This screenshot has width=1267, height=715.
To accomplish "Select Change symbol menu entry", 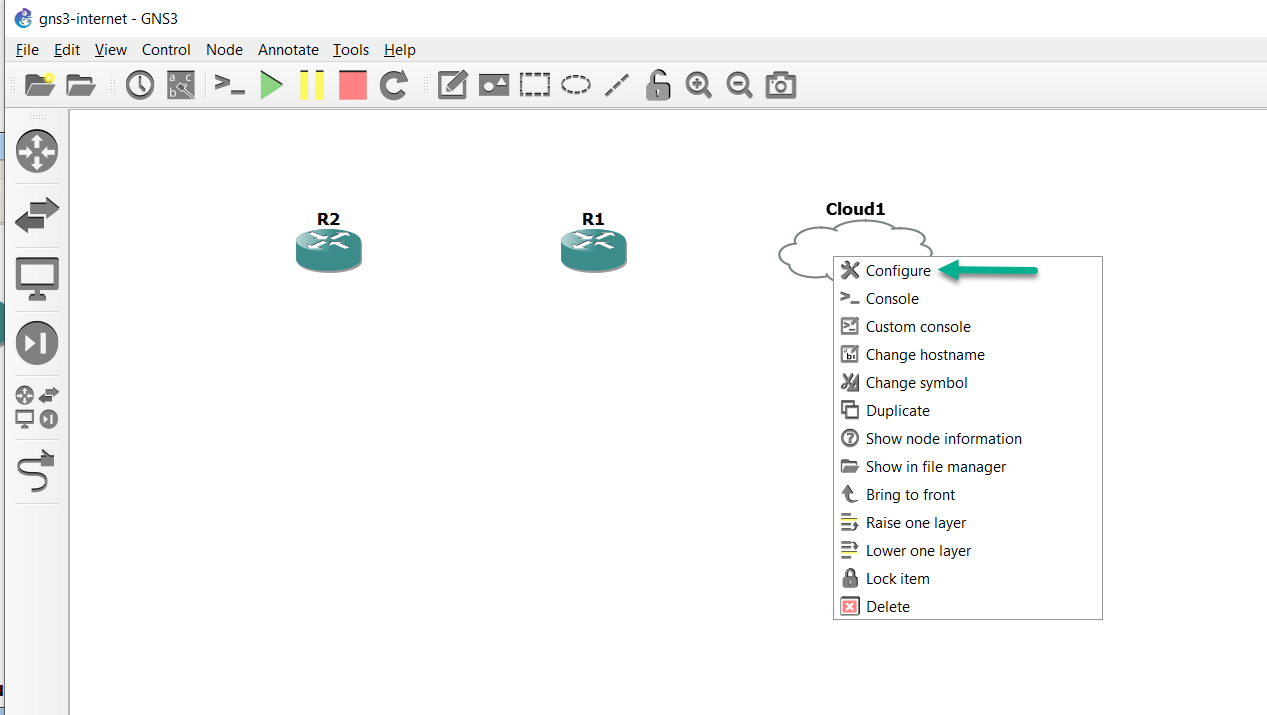I will [x=968, y=383].
